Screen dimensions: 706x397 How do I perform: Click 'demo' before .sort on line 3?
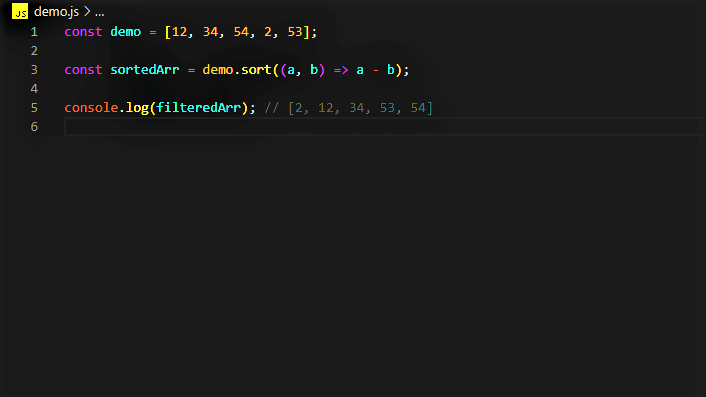[218, 70]
